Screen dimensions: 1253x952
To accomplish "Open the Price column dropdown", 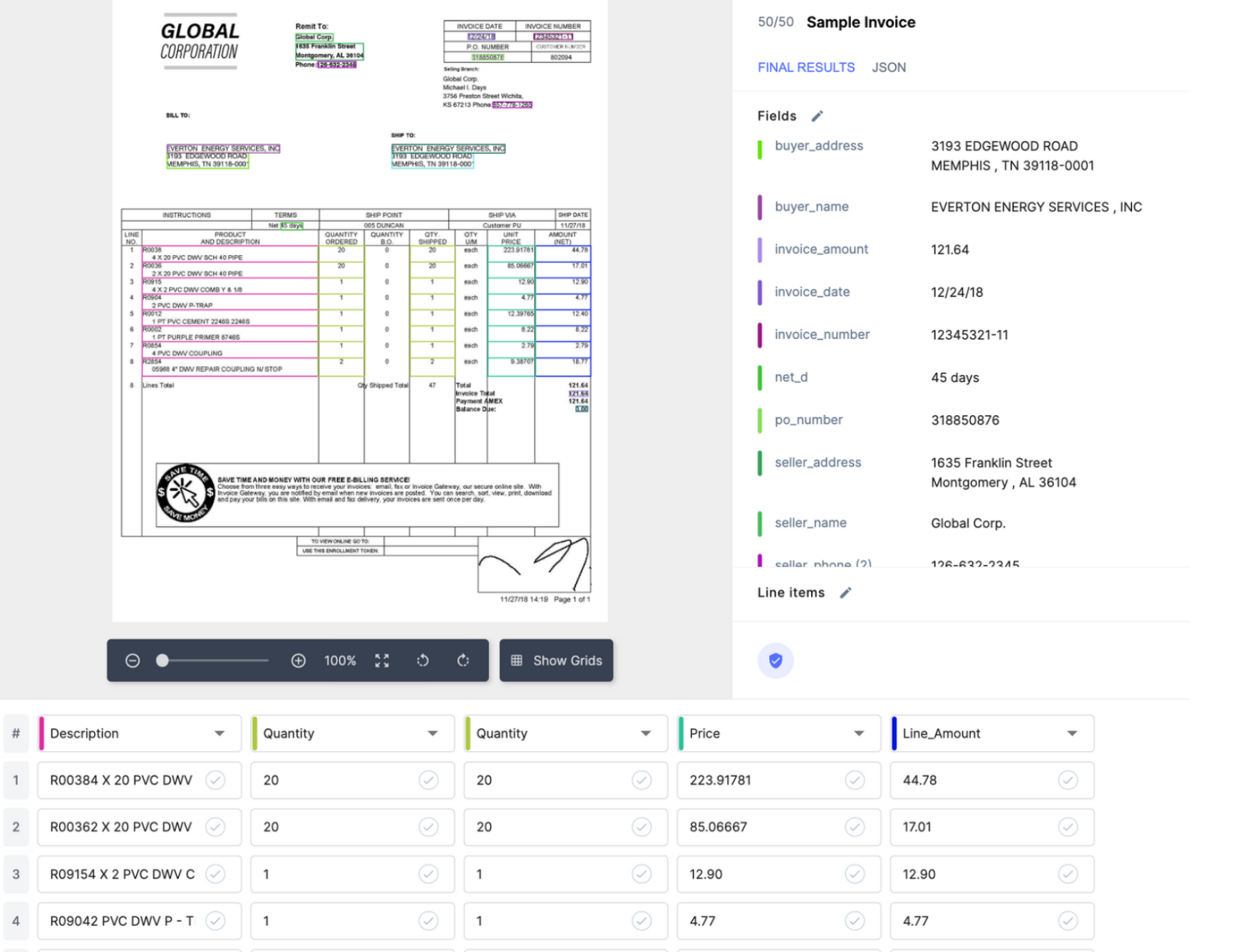I will coord(859,733).
